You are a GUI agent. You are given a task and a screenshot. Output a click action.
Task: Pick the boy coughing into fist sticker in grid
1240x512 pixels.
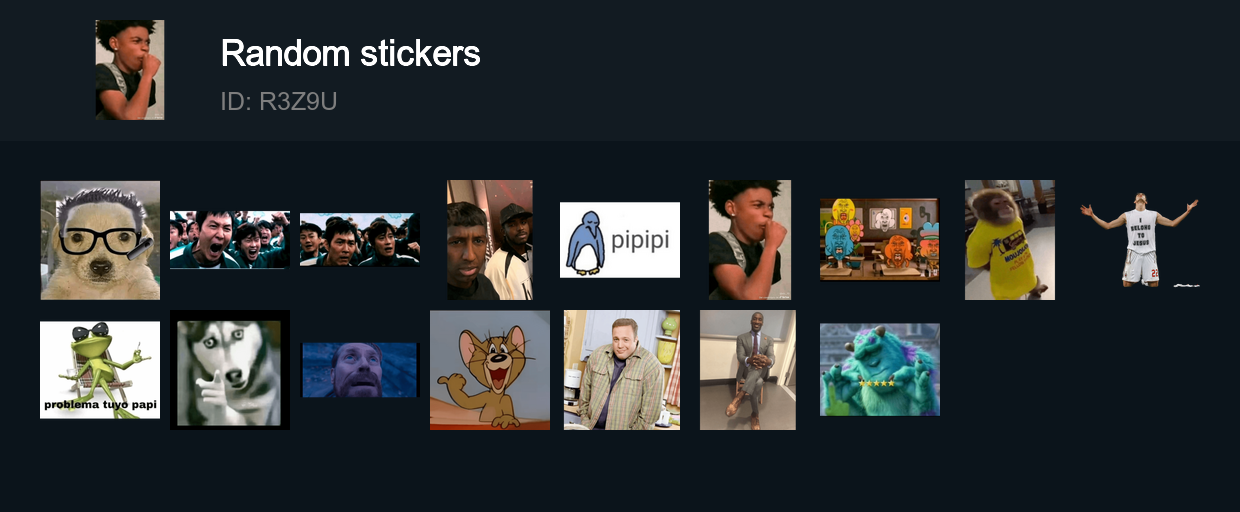[x=750, y=240]
